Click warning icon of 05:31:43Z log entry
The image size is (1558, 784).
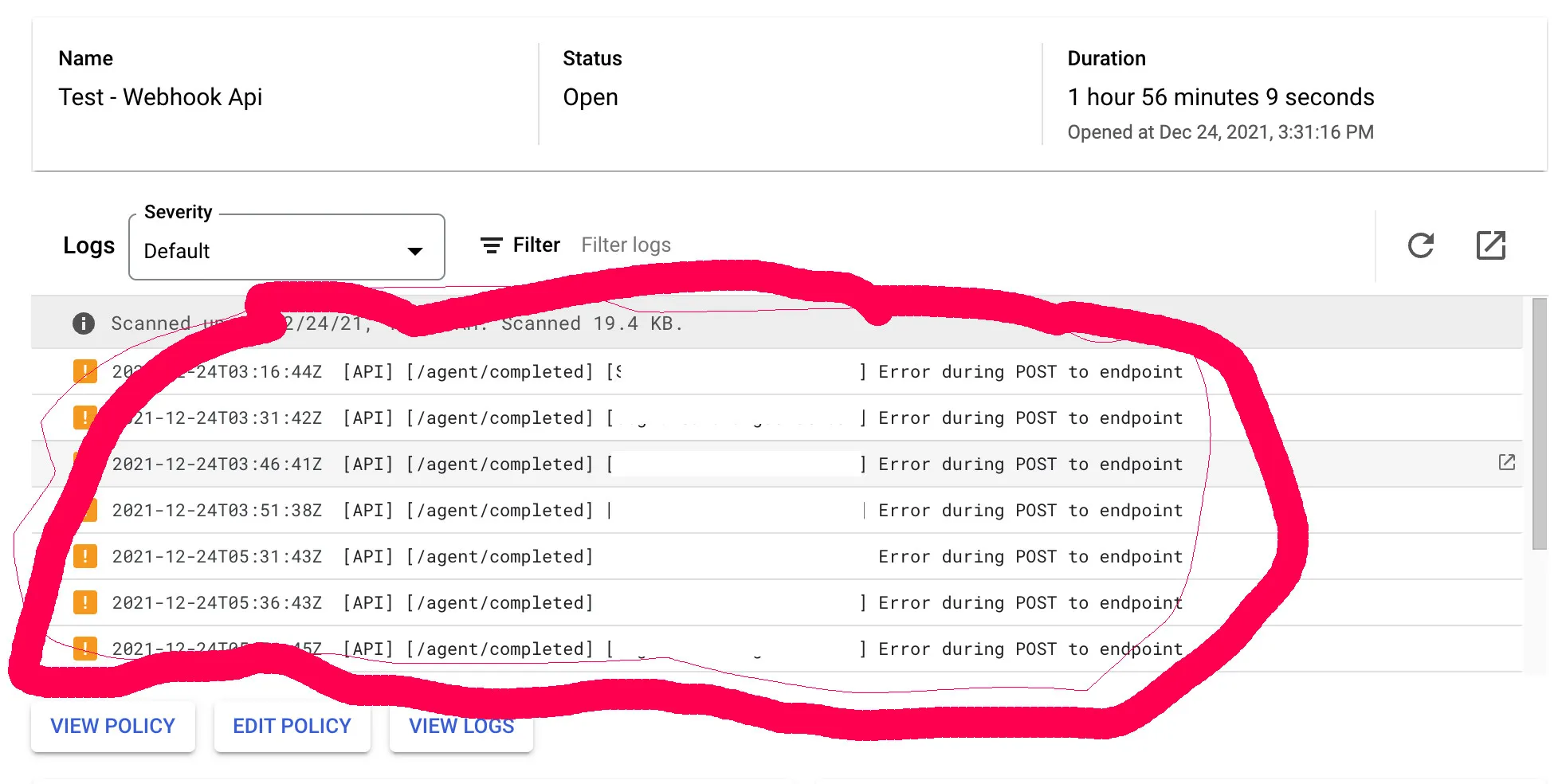coord(85,556)
